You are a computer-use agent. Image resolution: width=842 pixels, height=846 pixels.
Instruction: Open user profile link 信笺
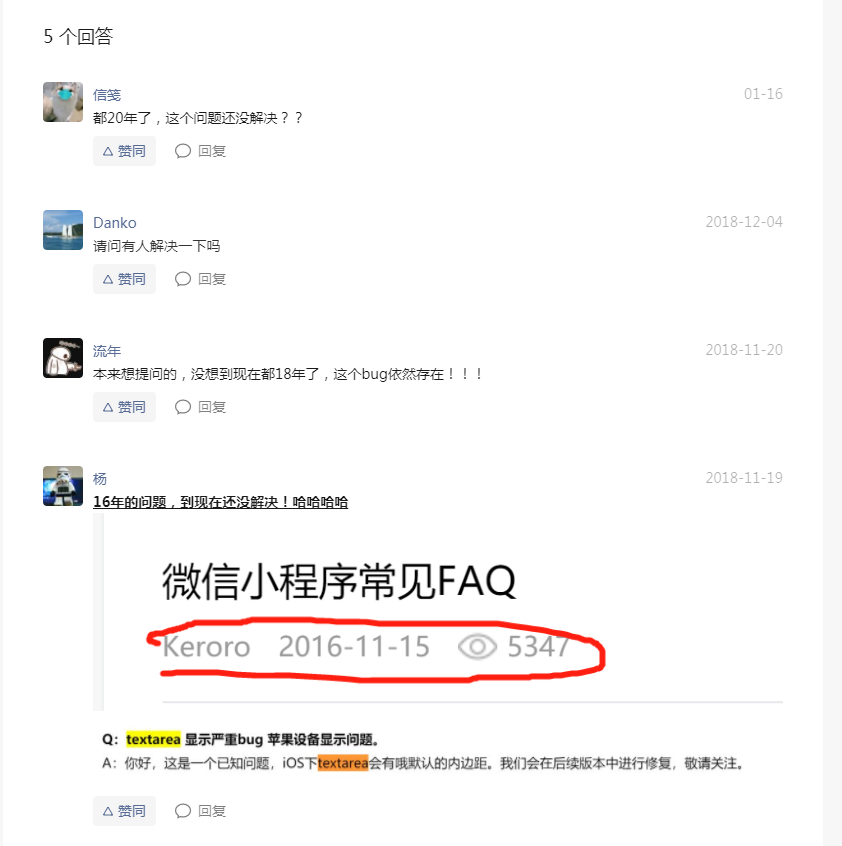tap(107, 95)
